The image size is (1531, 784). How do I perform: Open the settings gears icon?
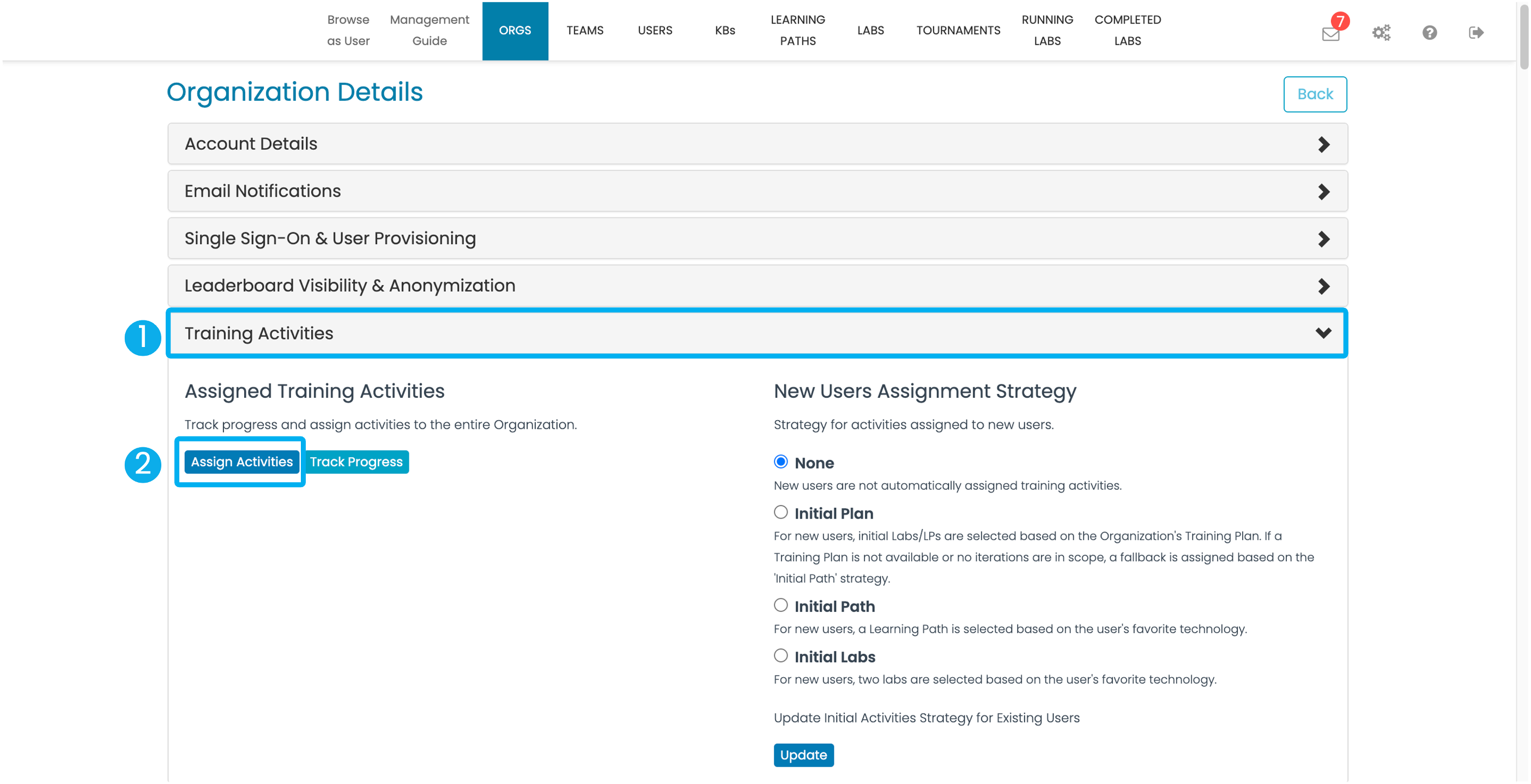click(x=1381, y=32)
